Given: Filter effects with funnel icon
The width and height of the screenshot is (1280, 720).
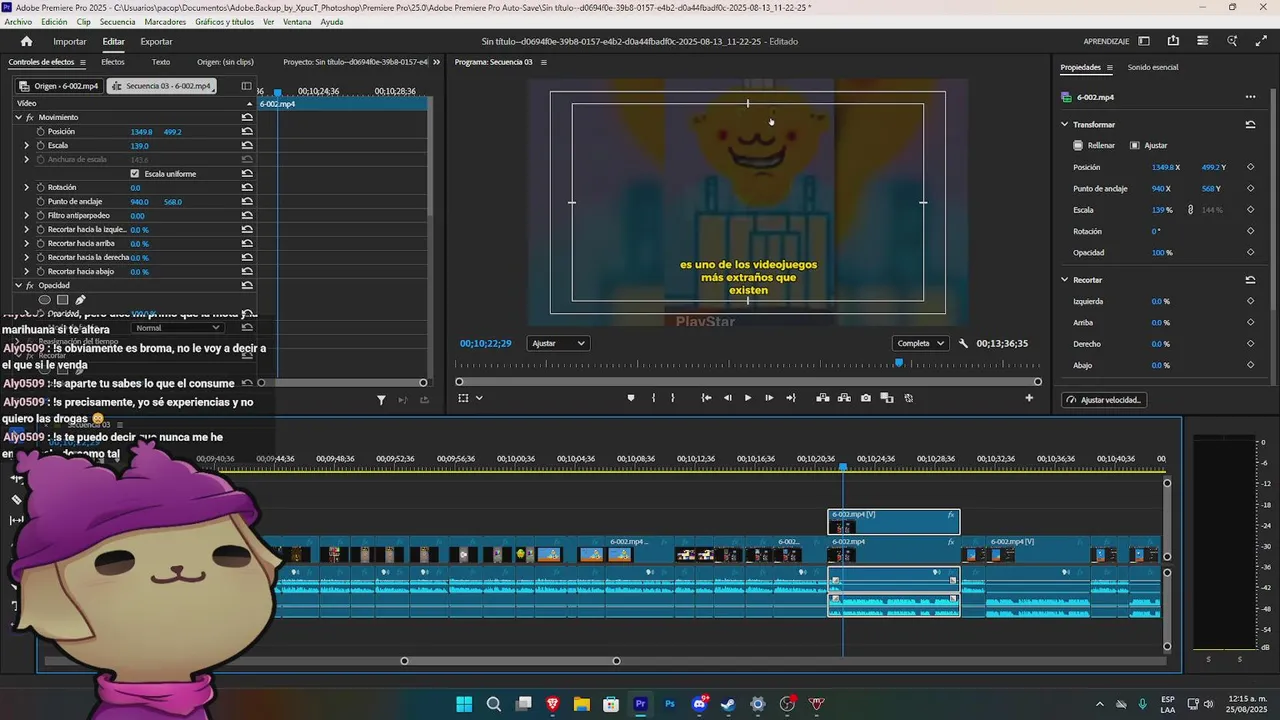Looking at the screenshot, I should click(x=381, y=400).
